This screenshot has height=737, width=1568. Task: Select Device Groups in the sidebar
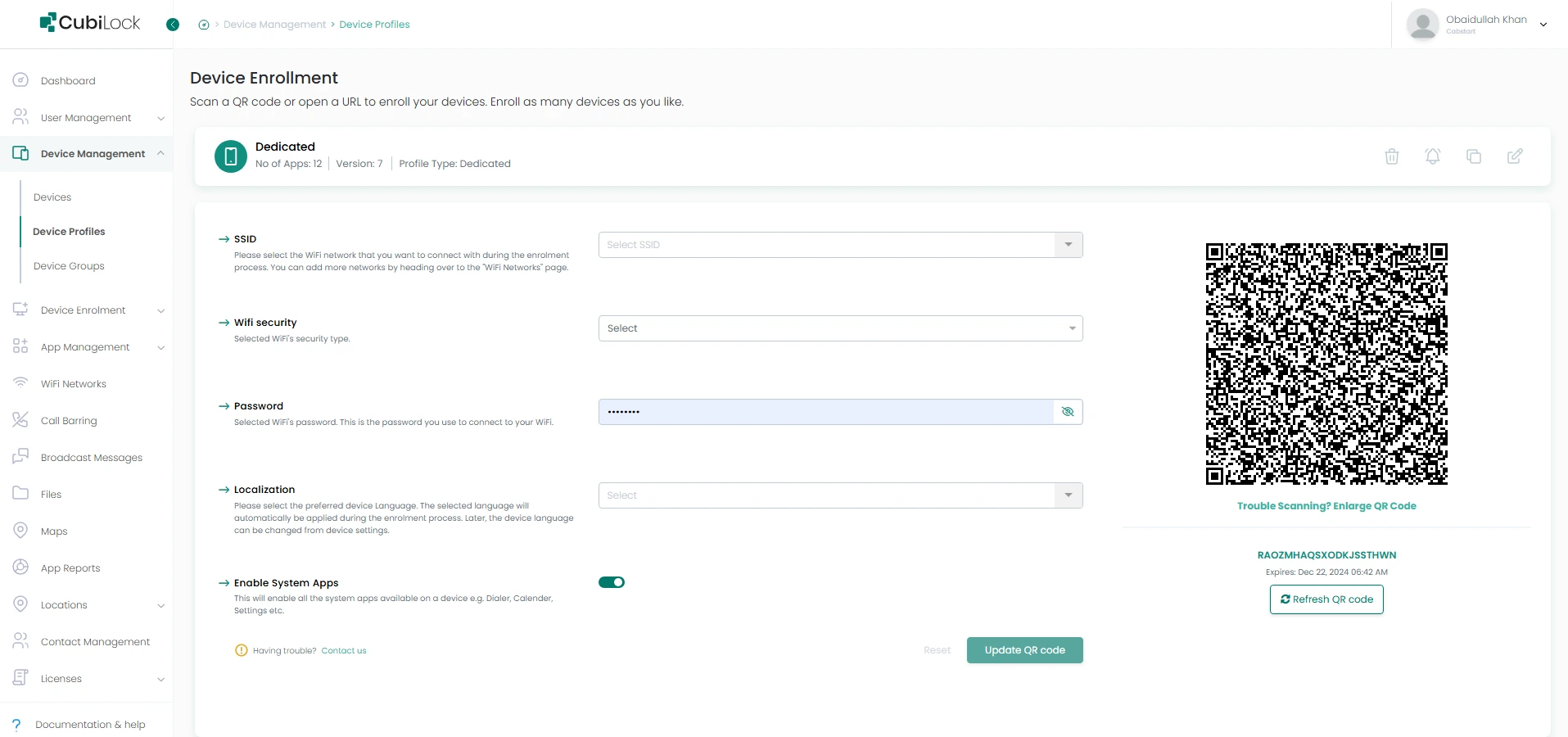pos(69,266)
